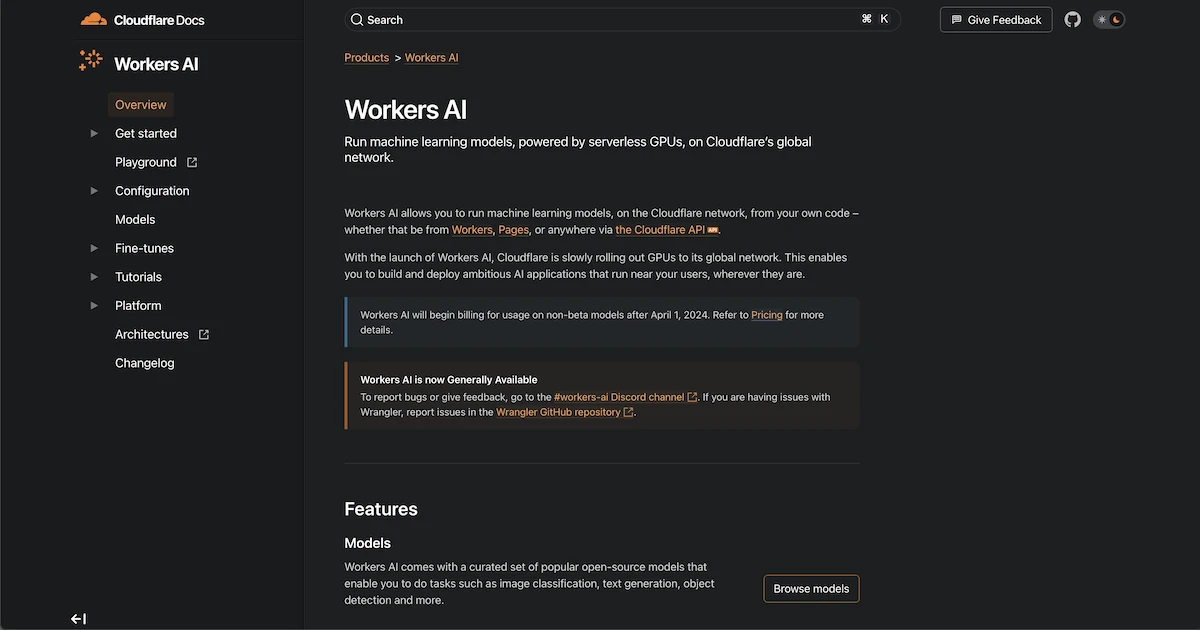Expand the Platform section
Viewport: 1200px width, 630px height.
click(x=93, y=305)
